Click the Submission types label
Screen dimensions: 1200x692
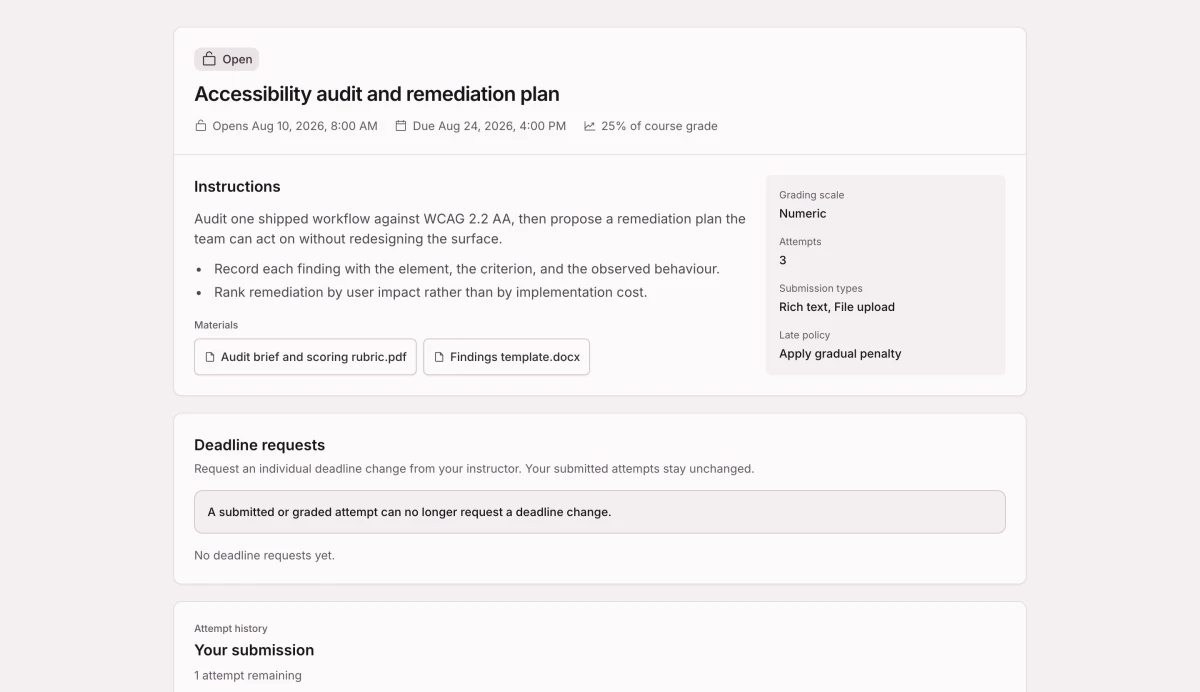[821, 288]
